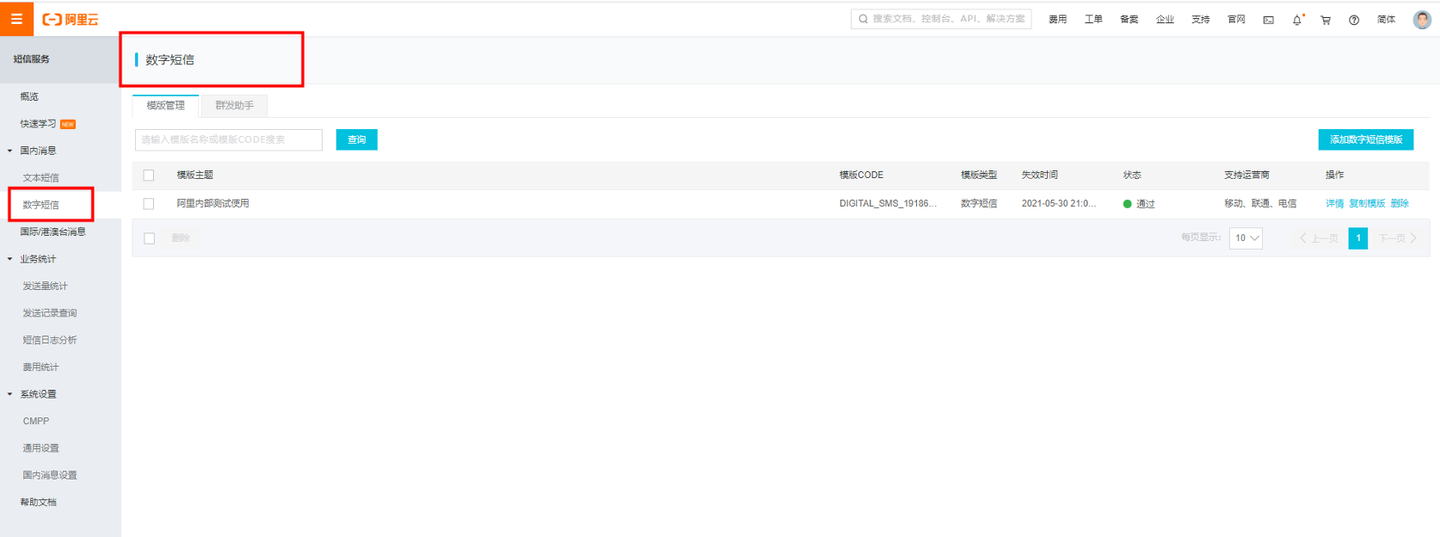The width and height of the screenshot is (1440, 537).
Task: Click the 添加数字短信模版 button
Action: tap(1366, 140)
